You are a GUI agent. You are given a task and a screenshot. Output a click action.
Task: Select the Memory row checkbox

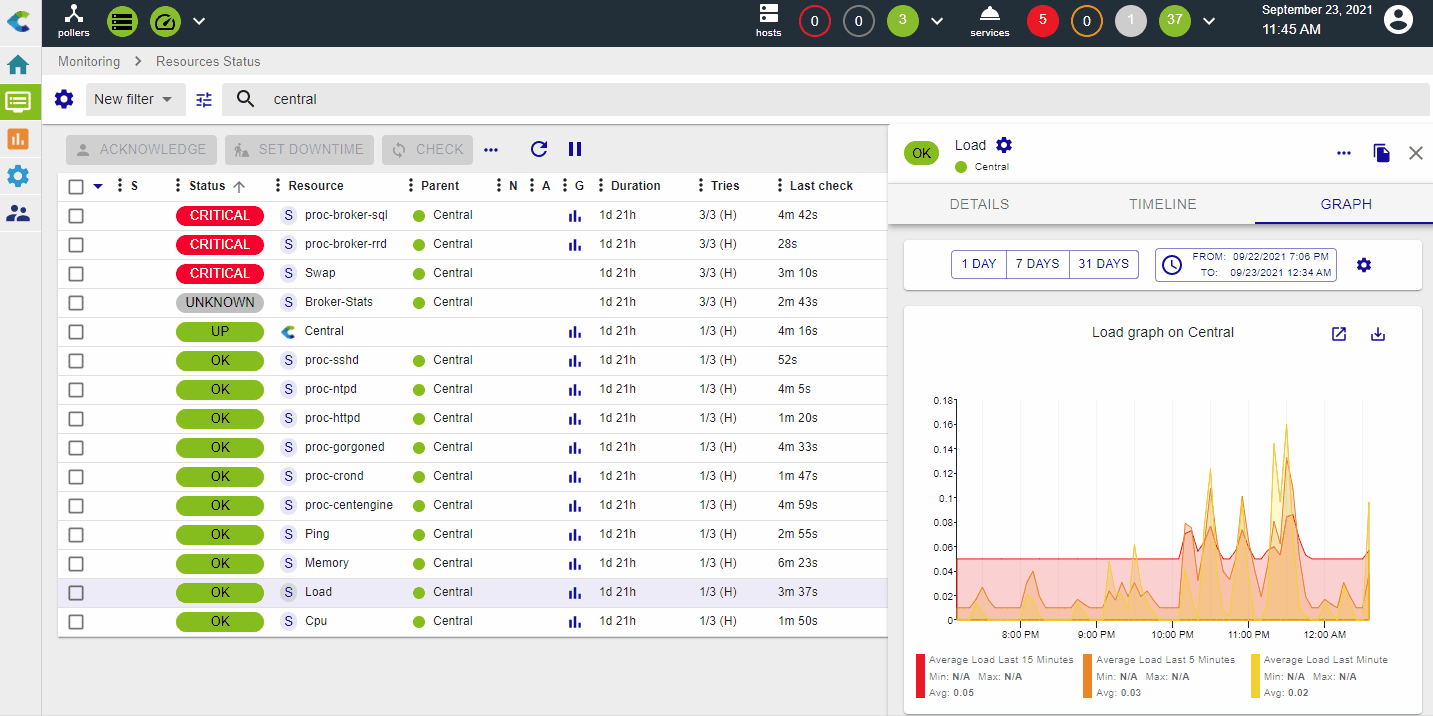pos(76,563)
